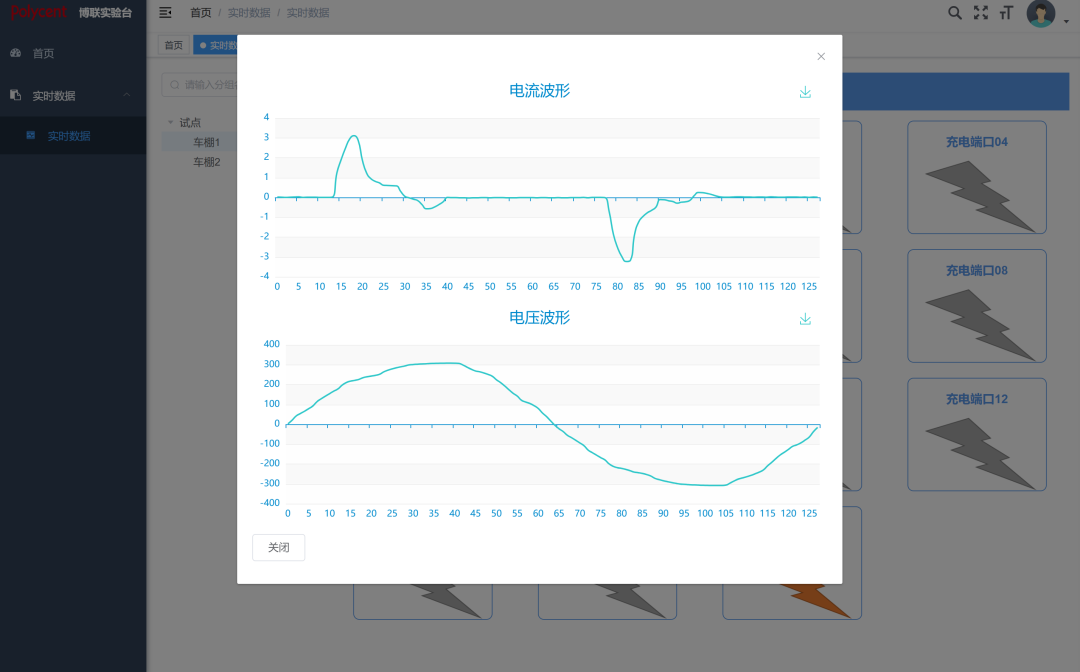The width and height of the screenshot is (1080, 672).
Task: Open the font size setting icon
Action: 1005,13
